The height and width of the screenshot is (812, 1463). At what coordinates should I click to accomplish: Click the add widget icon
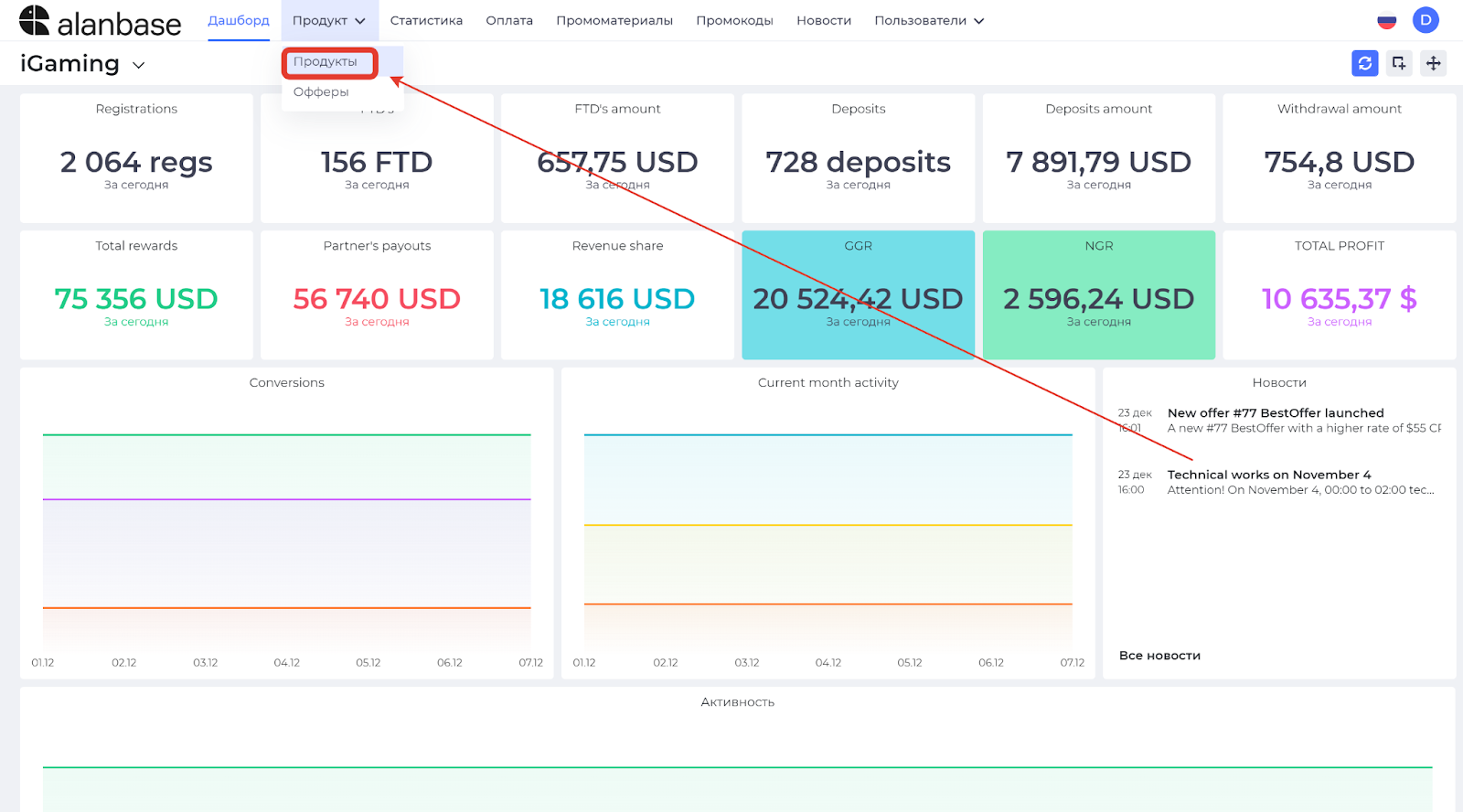pos(1399,63)
